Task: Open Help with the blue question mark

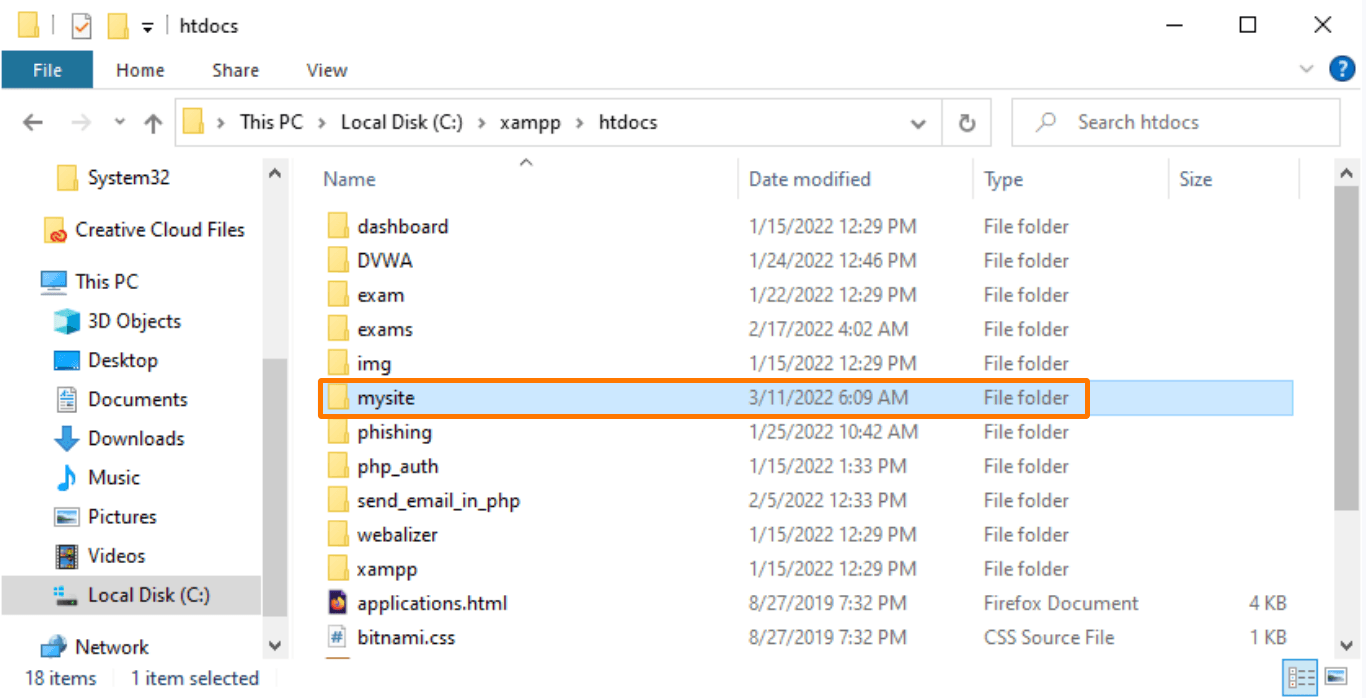Action: coord(1342,69)
